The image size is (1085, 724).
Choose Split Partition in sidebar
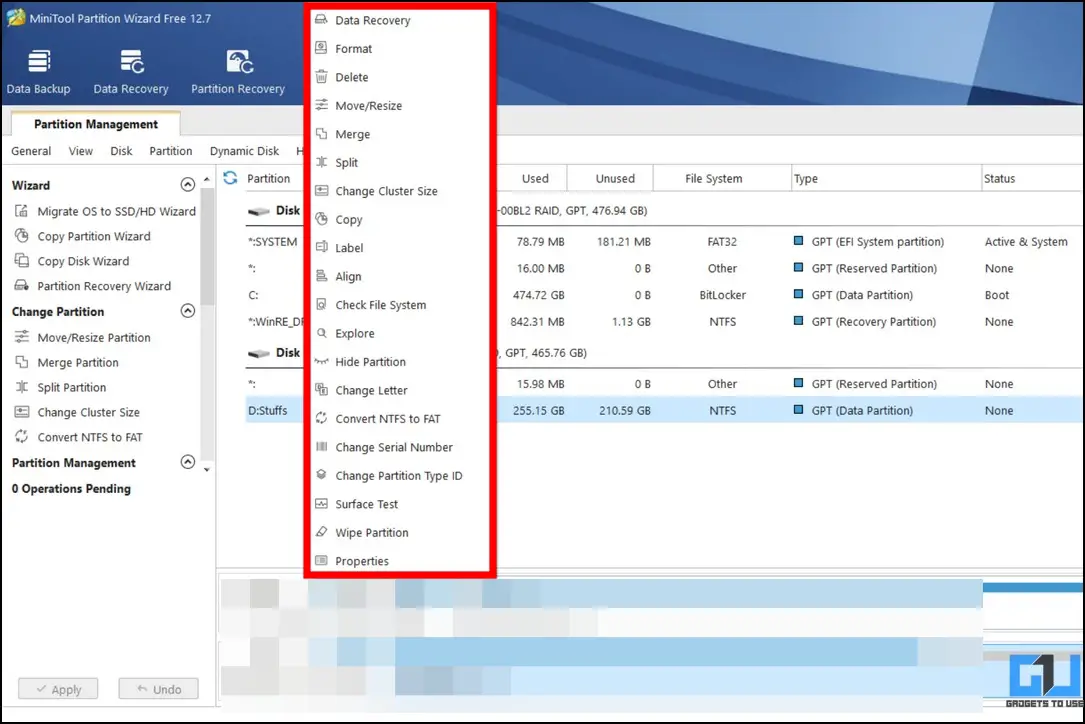coord(60,387)
